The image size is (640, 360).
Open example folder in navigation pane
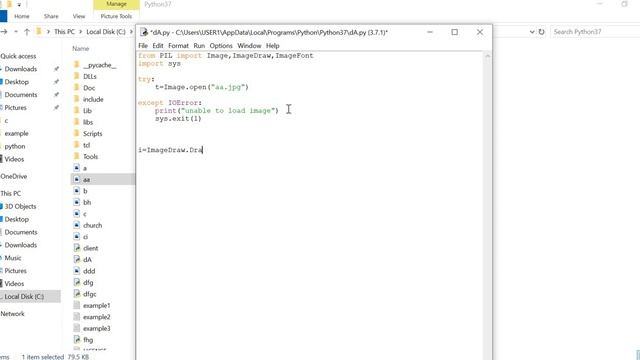(16, 133)
